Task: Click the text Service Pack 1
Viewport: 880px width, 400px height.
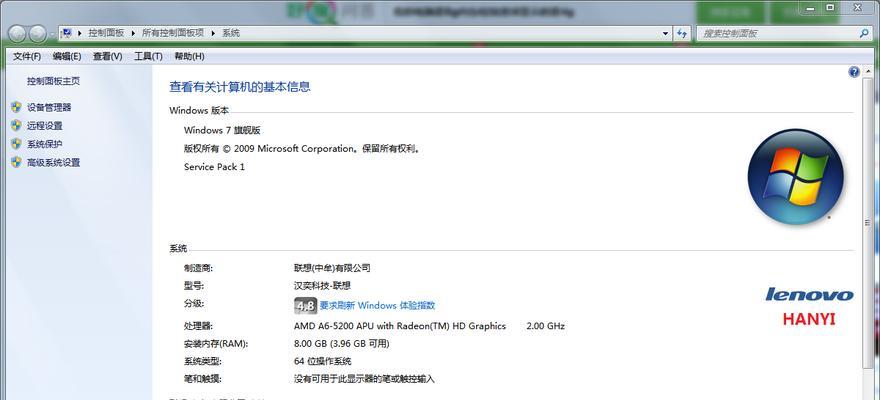Action: point(214,167)
